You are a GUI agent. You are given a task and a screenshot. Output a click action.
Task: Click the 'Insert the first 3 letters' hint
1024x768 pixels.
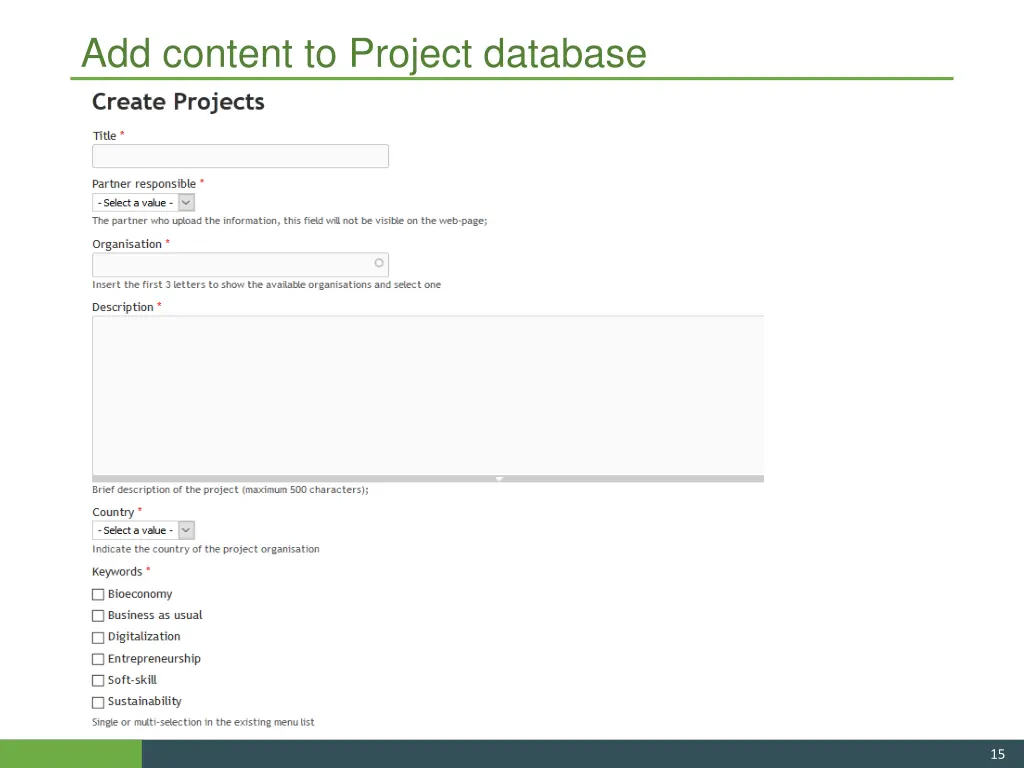coord(266,285)
